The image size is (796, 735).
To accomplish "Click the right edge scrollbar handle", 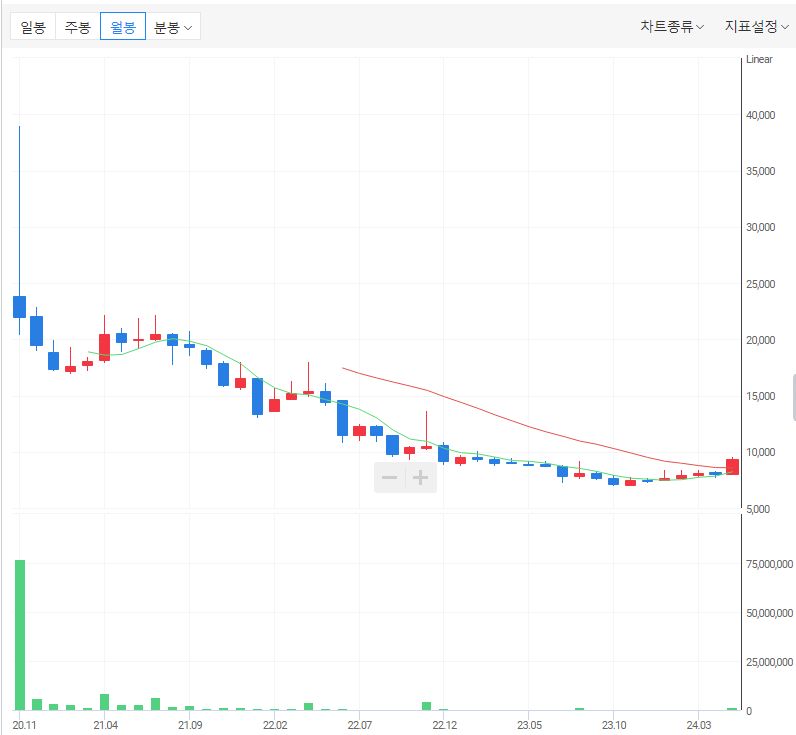I will tap(794, 397).
